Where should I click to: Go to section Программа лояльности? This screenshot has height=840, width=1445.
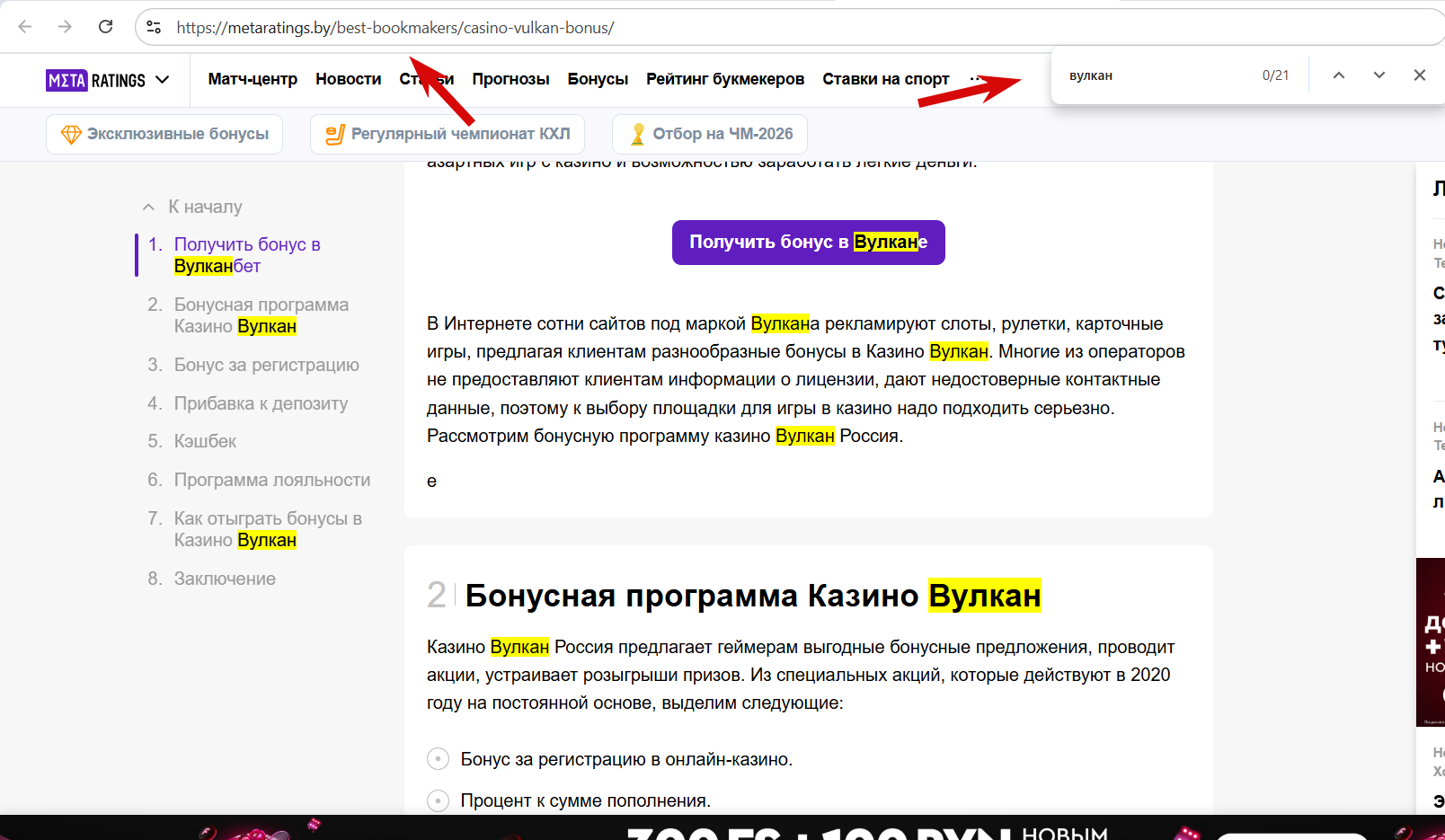272,480
